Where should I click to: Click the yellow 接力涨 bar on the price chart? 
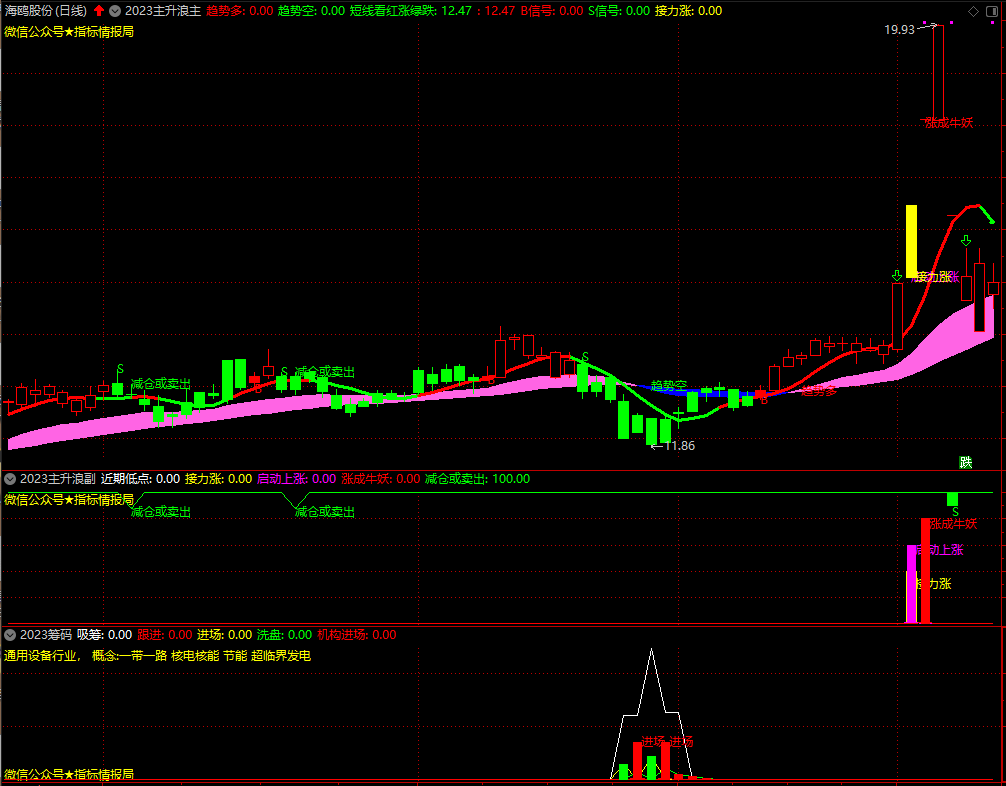click(x=911, y=241)
